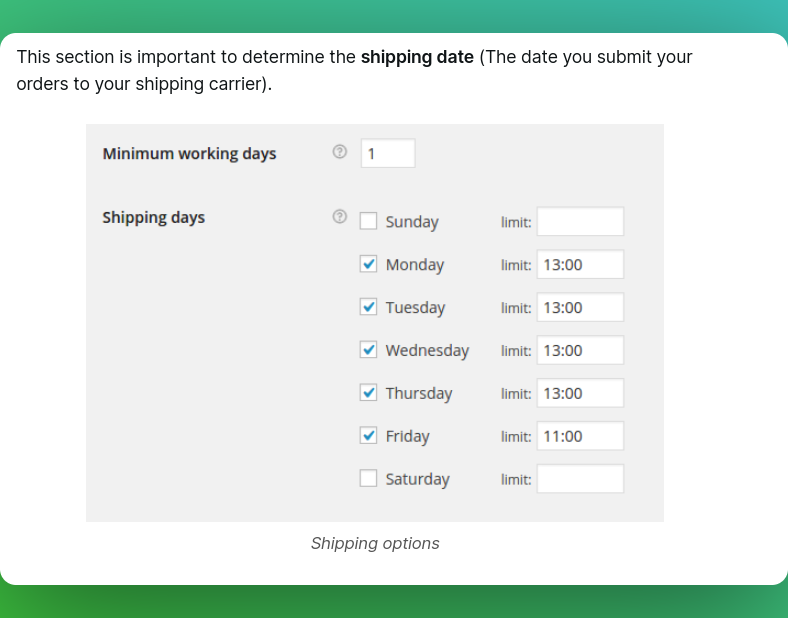The width and height of the screenshot is (788, 618).
Task: Enable the Sunday shipping checkbox
Action: 368,221
